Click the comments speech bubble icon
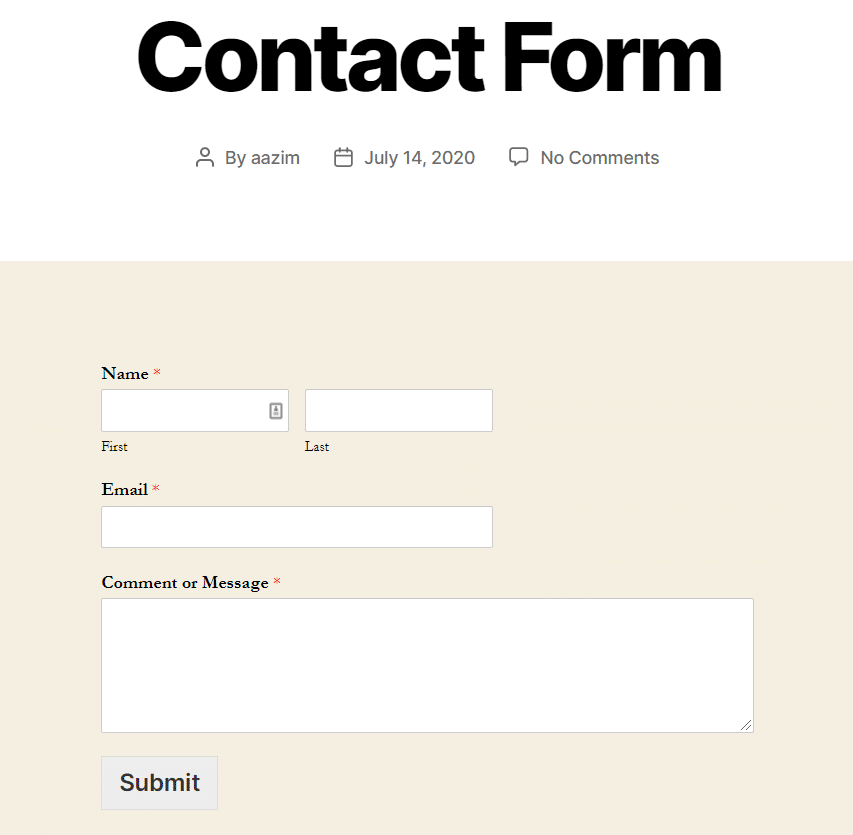 518,157
